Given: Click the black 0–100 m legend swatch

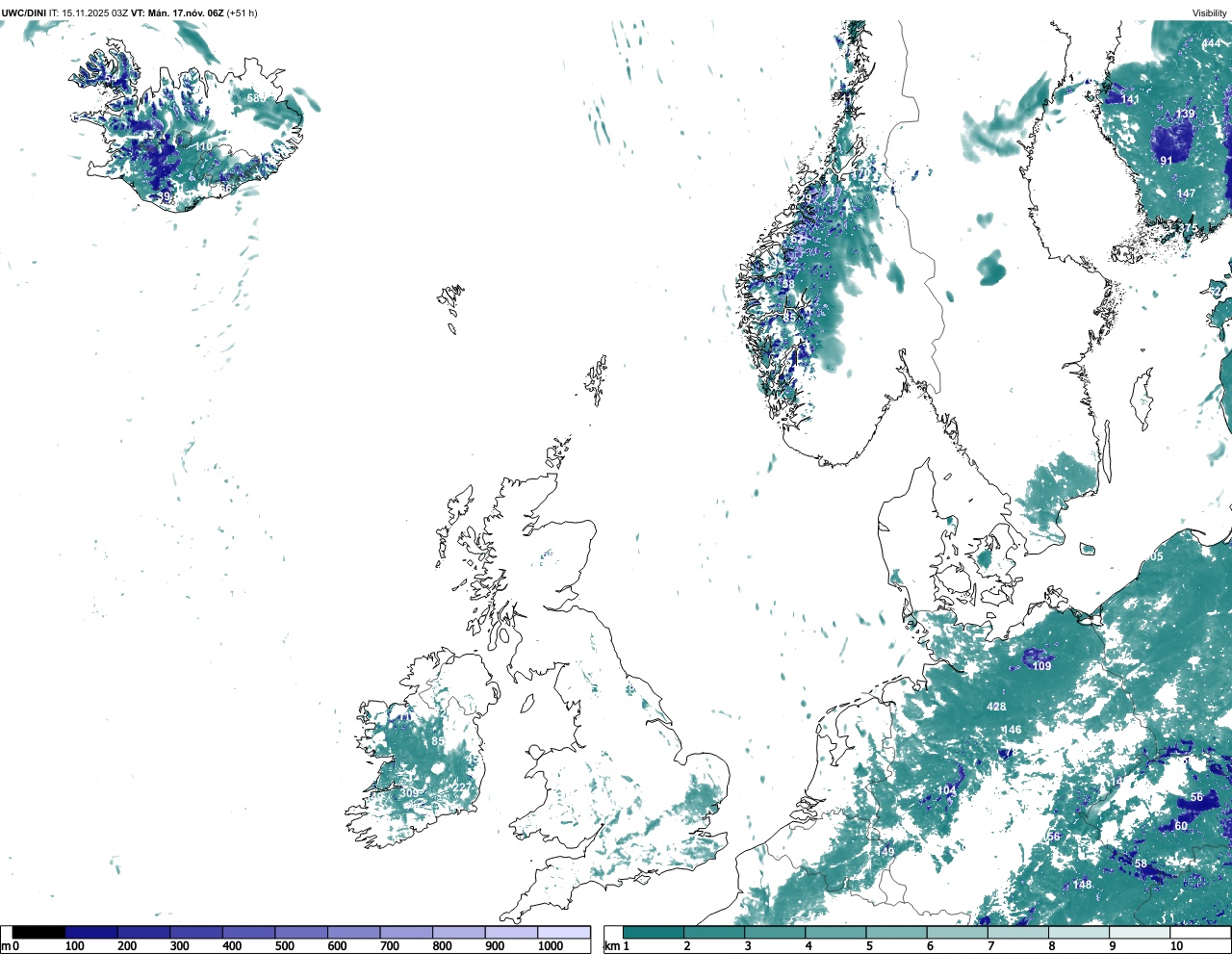Looking at the screenshot, I should click(x=38, y=933).
